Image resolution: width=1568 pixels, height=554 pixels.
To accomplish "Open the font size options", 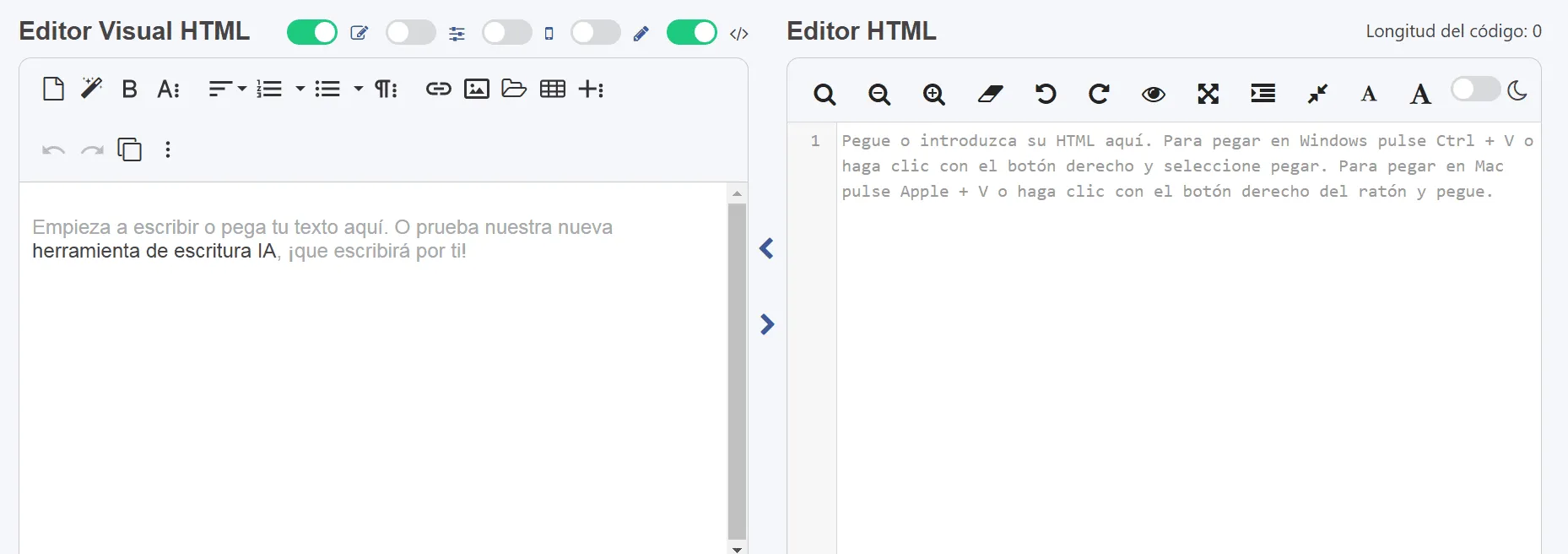I will 168,89.
